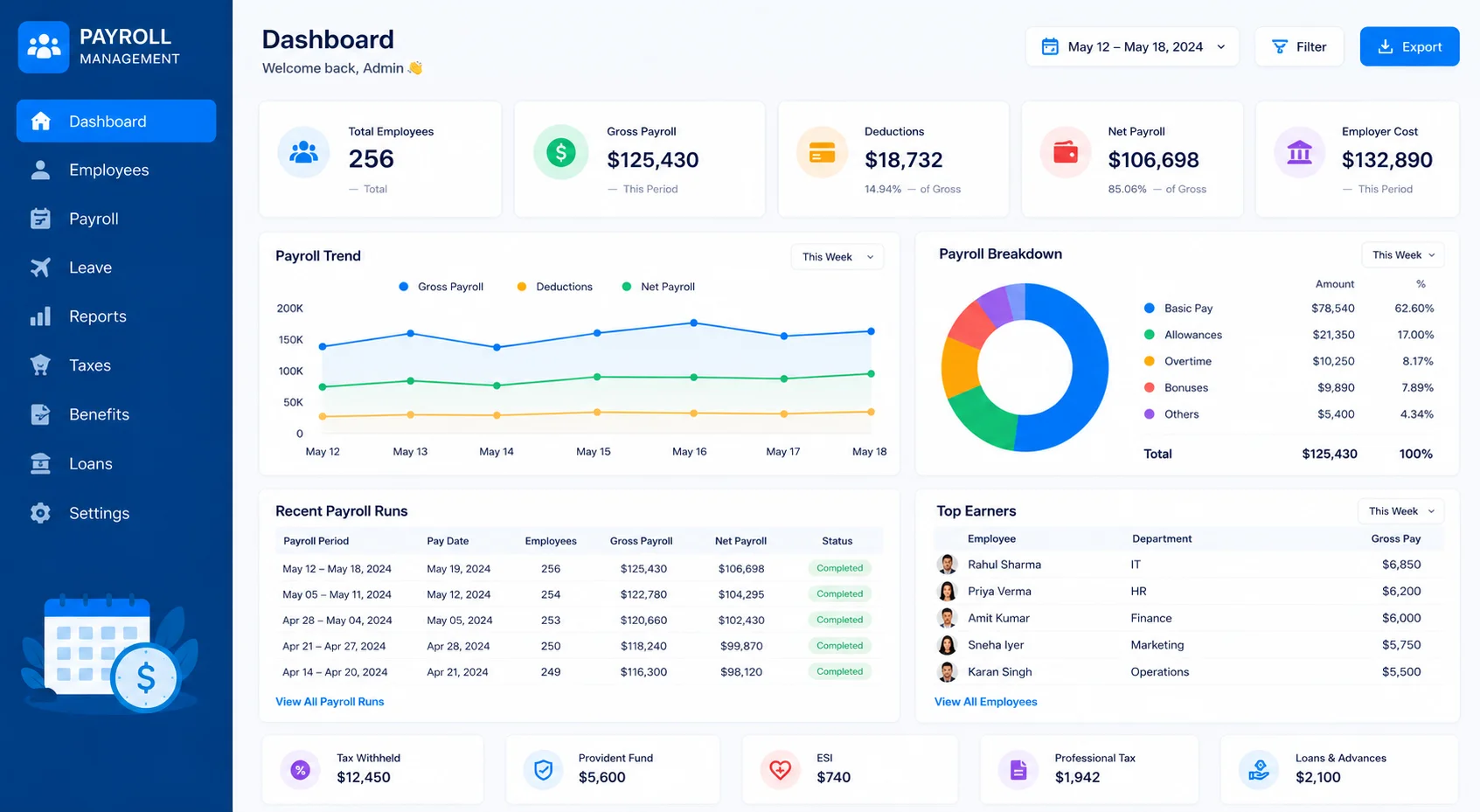Click the Gross Pay column header
The image size is (1480, 812).
(x=1396, y=539)
